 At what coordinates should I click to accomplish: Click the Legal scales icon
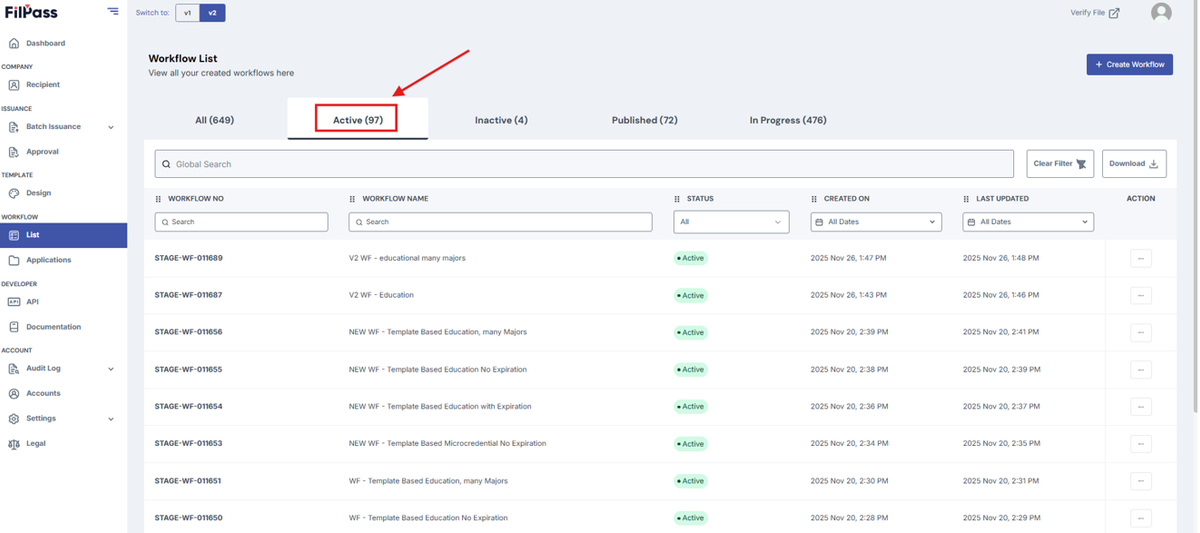point(14,443)
